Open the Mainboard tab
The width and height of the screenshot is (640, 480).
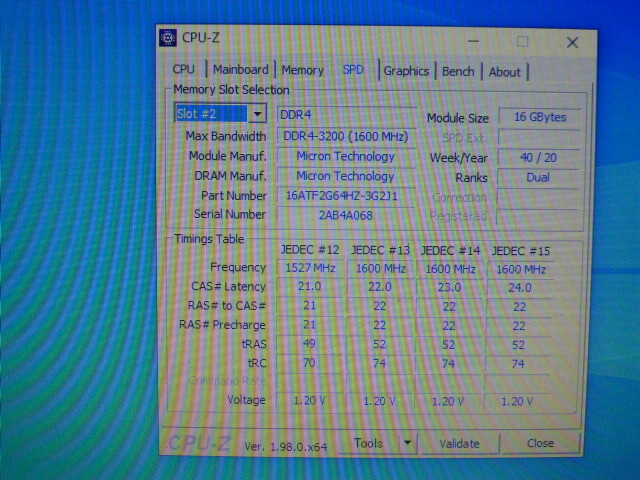tap(240, 70)
